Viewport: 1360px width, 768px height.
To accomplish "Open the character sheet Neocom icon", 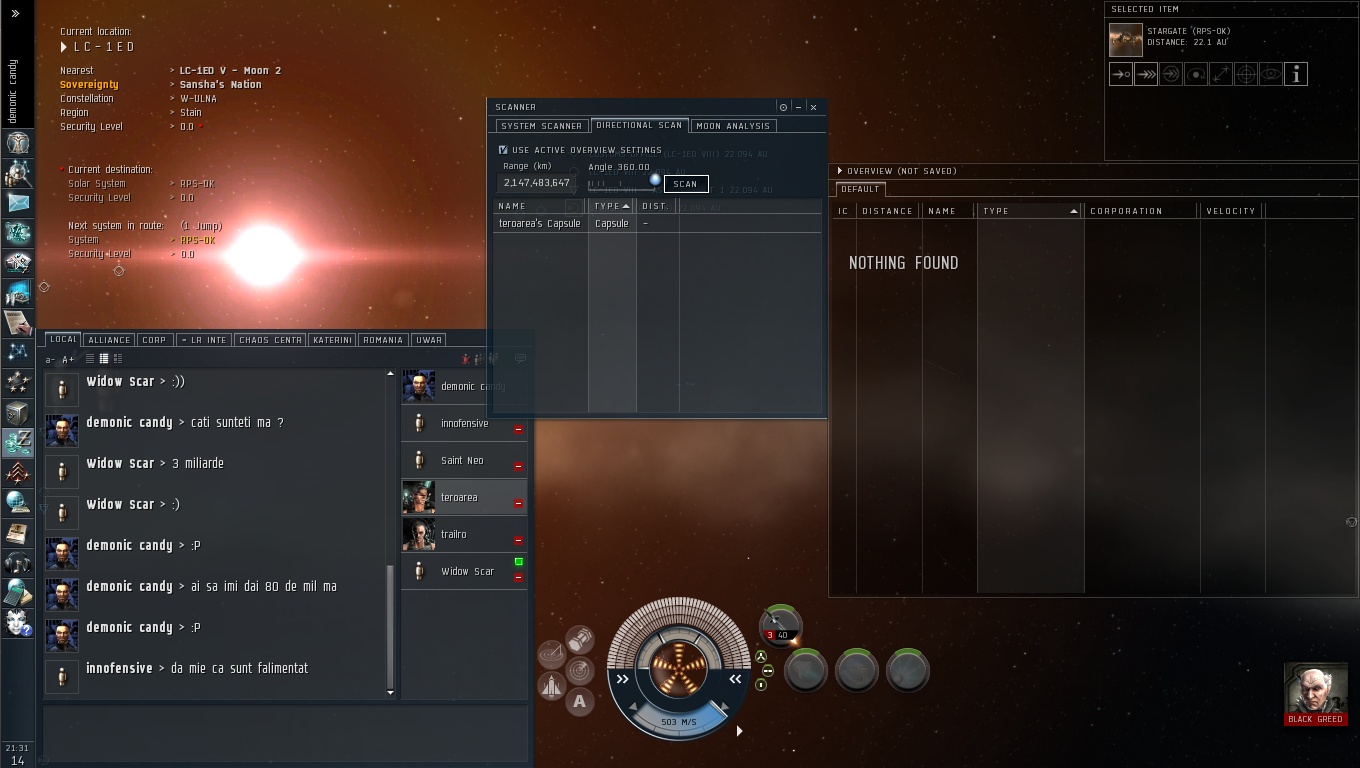I will (x=18, y=142).
